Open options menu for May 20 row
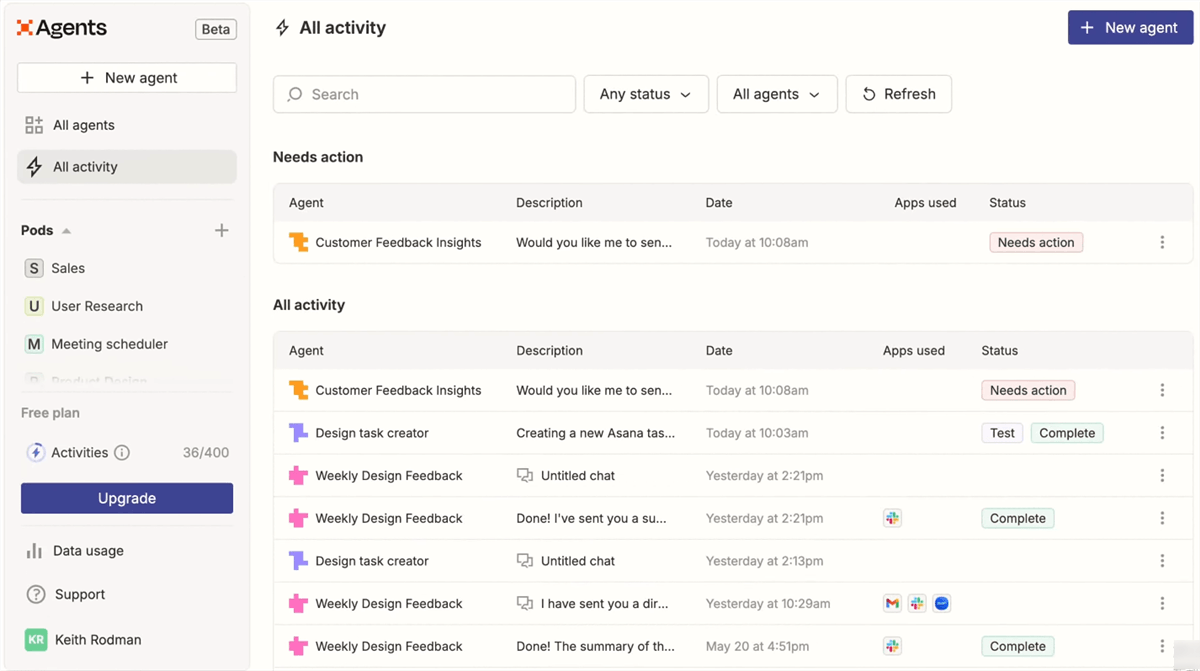 (1162, 646)
